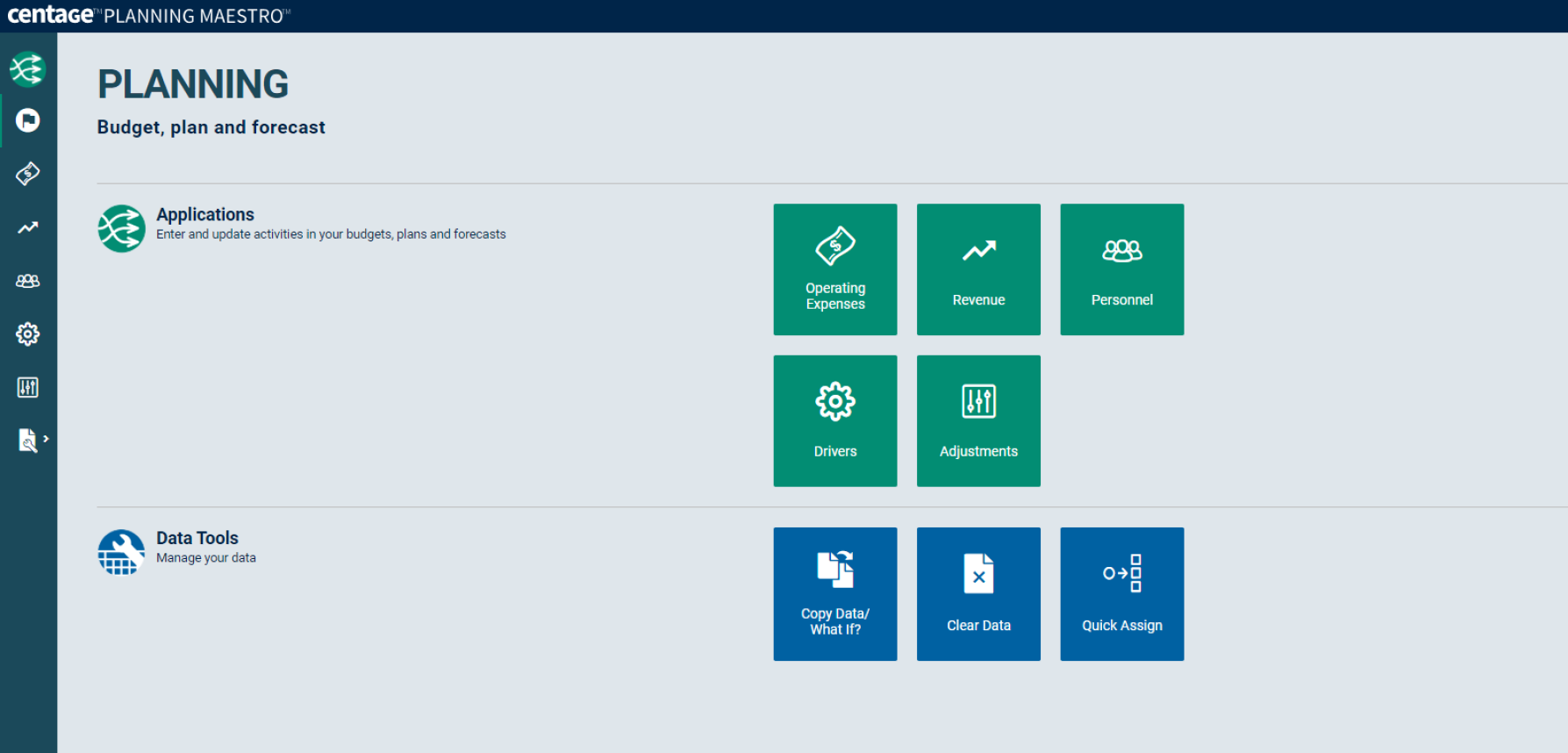Select the personnel people icon in sidebar
Viewport: 1568px width, 753px height.
click(28, 281)
